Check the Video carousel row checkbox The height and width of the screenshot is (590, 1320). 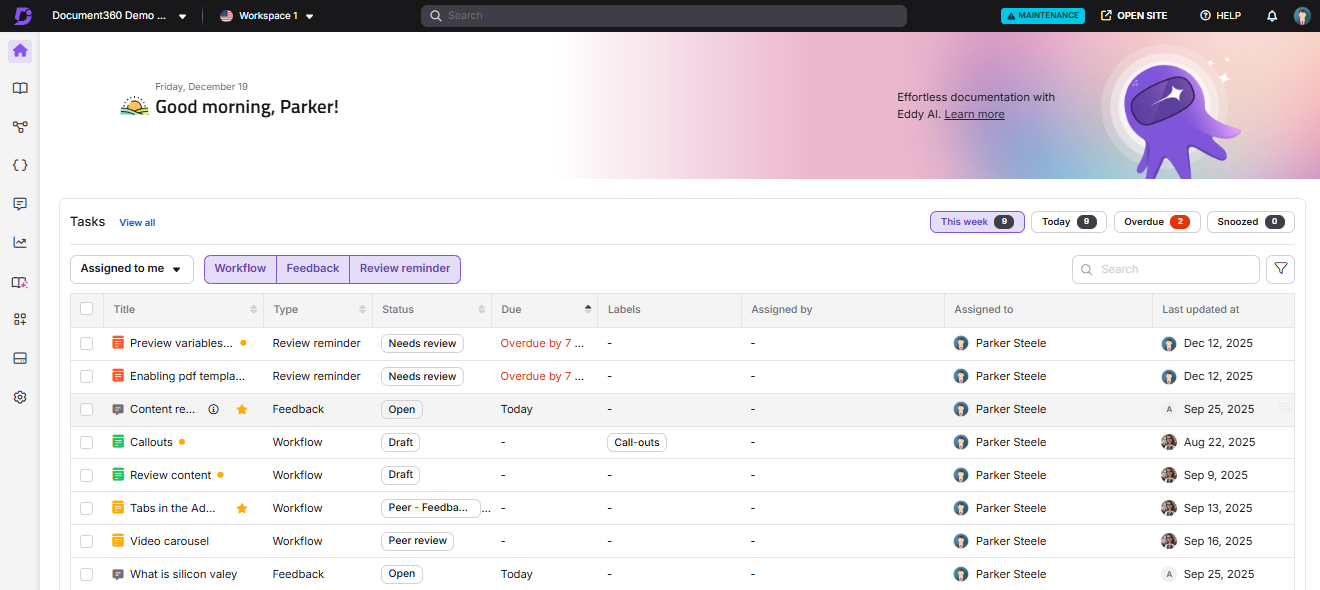(86, 541)
